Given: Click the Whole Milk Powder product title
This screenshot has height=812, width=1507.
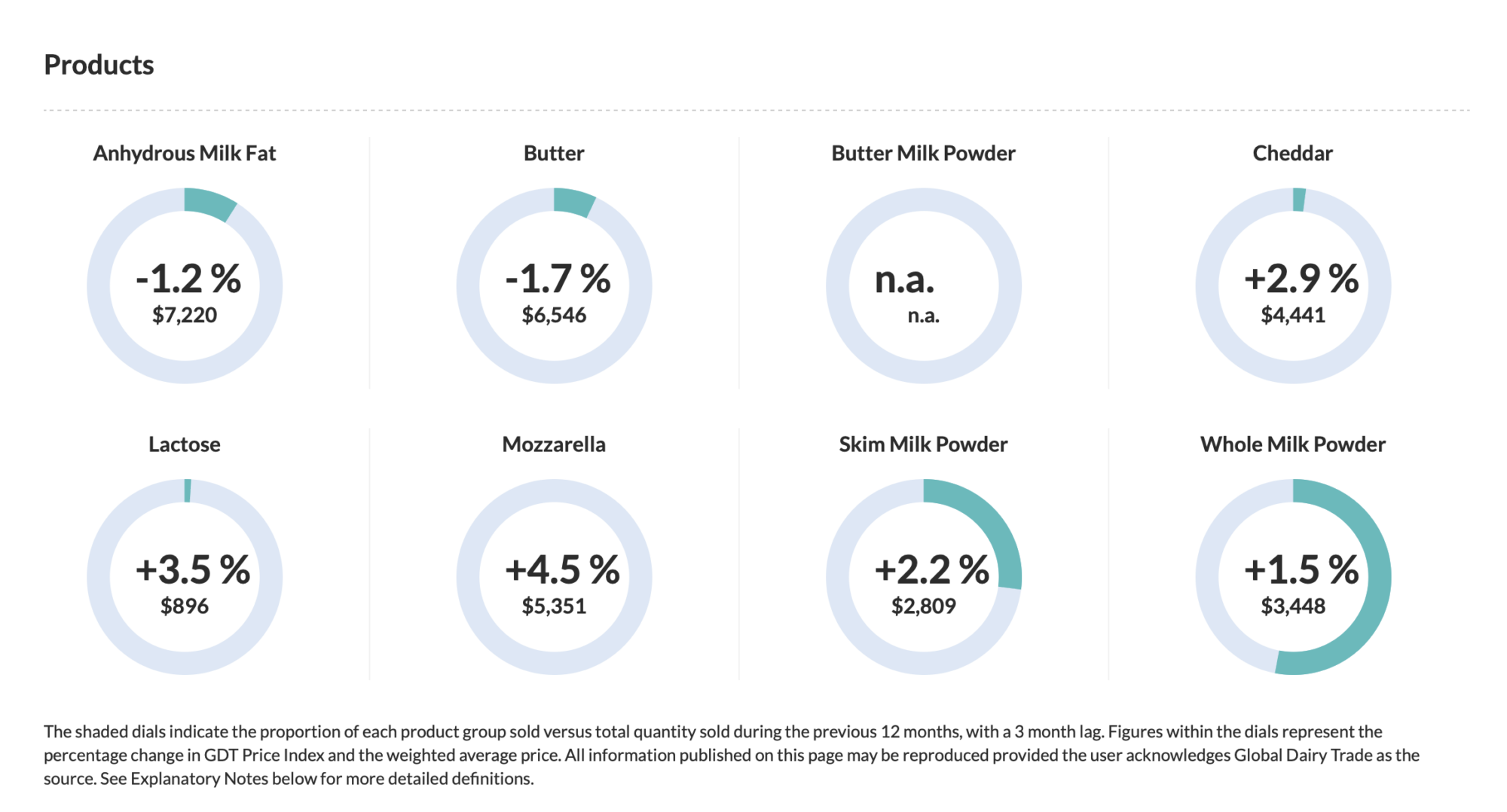Looking at the screenshot, I should pyautogui.click(x=1292, y=444).
